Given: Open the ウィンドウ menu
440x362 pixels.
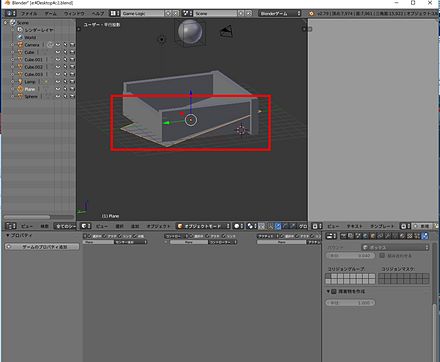Looking at the screenshot, I should pos(74,14).
